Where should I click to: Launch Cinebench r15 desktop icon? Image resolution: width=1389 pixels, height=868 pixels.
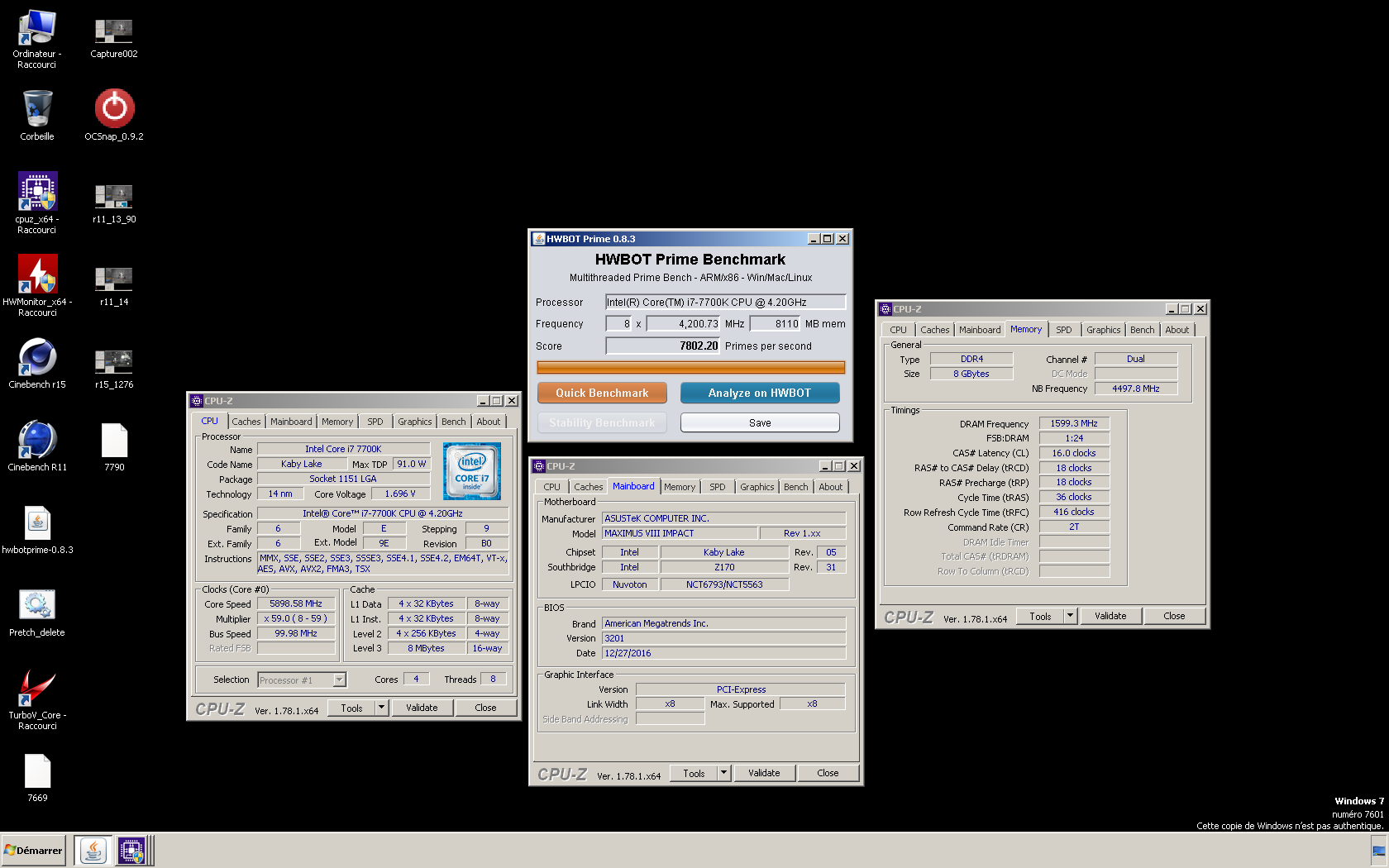tap(37, 364)
